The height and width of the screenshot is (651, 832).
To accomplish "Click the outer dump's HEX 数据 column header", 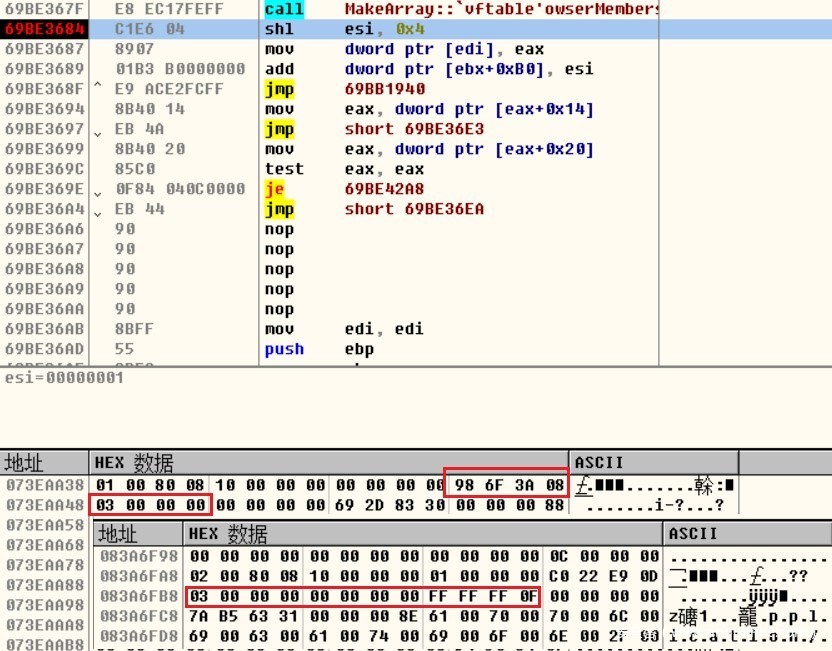I will (x=134, y=463).
